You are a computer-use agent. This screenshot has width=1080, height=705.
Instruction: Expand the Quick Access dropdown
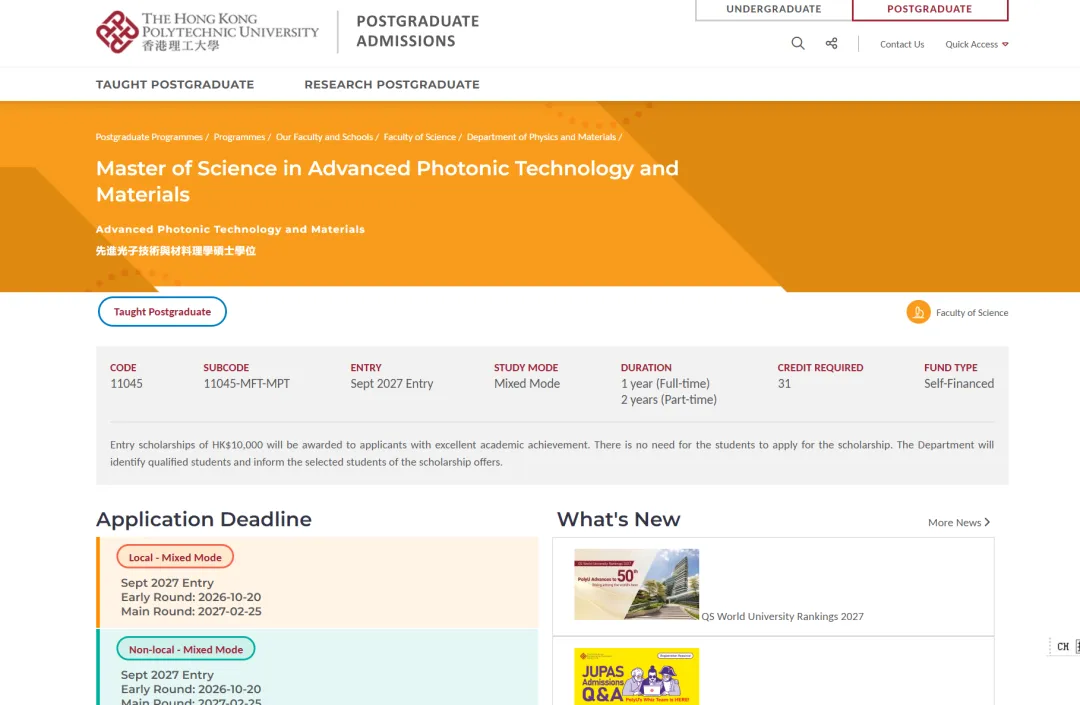click(977, 44)
